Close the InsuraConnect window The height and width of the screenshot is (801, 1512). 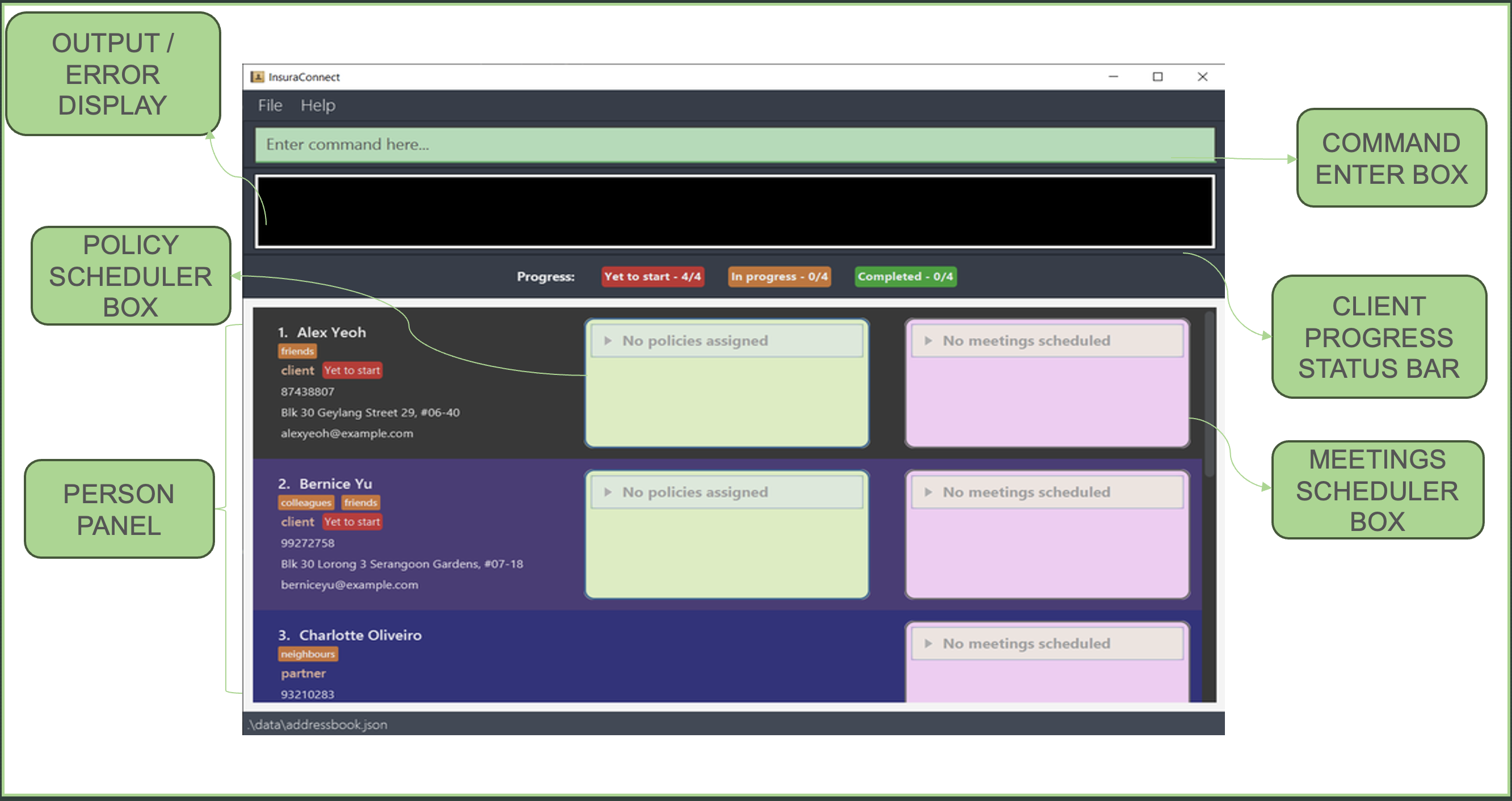coord(1203,77)
